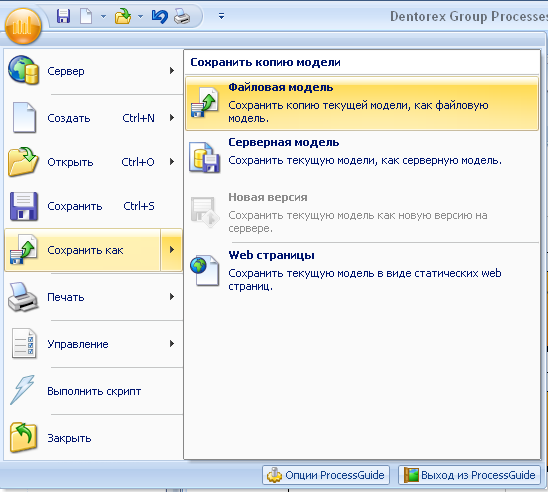Click description 'Сохранить копию текущей модели, как файловую'

pos(358,105)
